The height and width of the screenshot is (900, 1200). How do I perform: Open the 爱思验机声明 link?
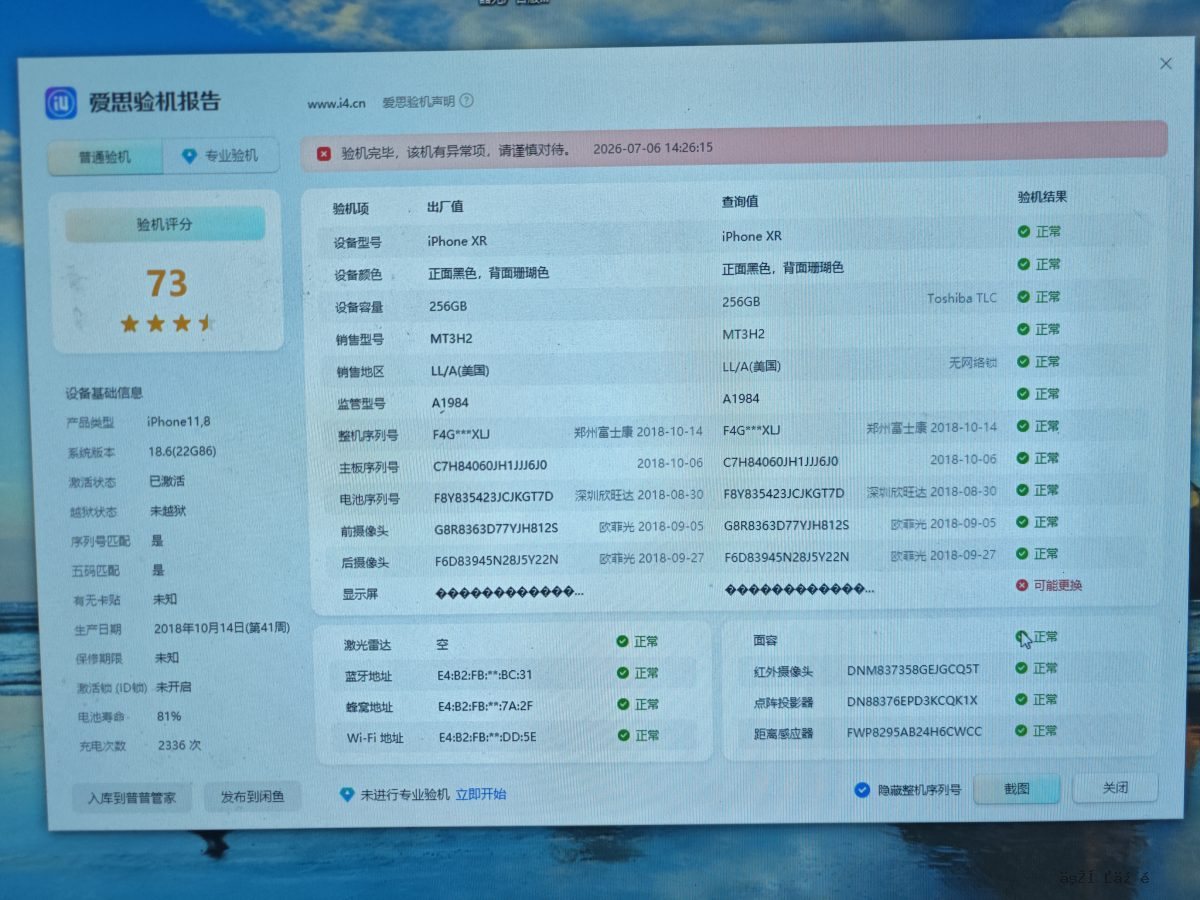click(x=418, y=102)
